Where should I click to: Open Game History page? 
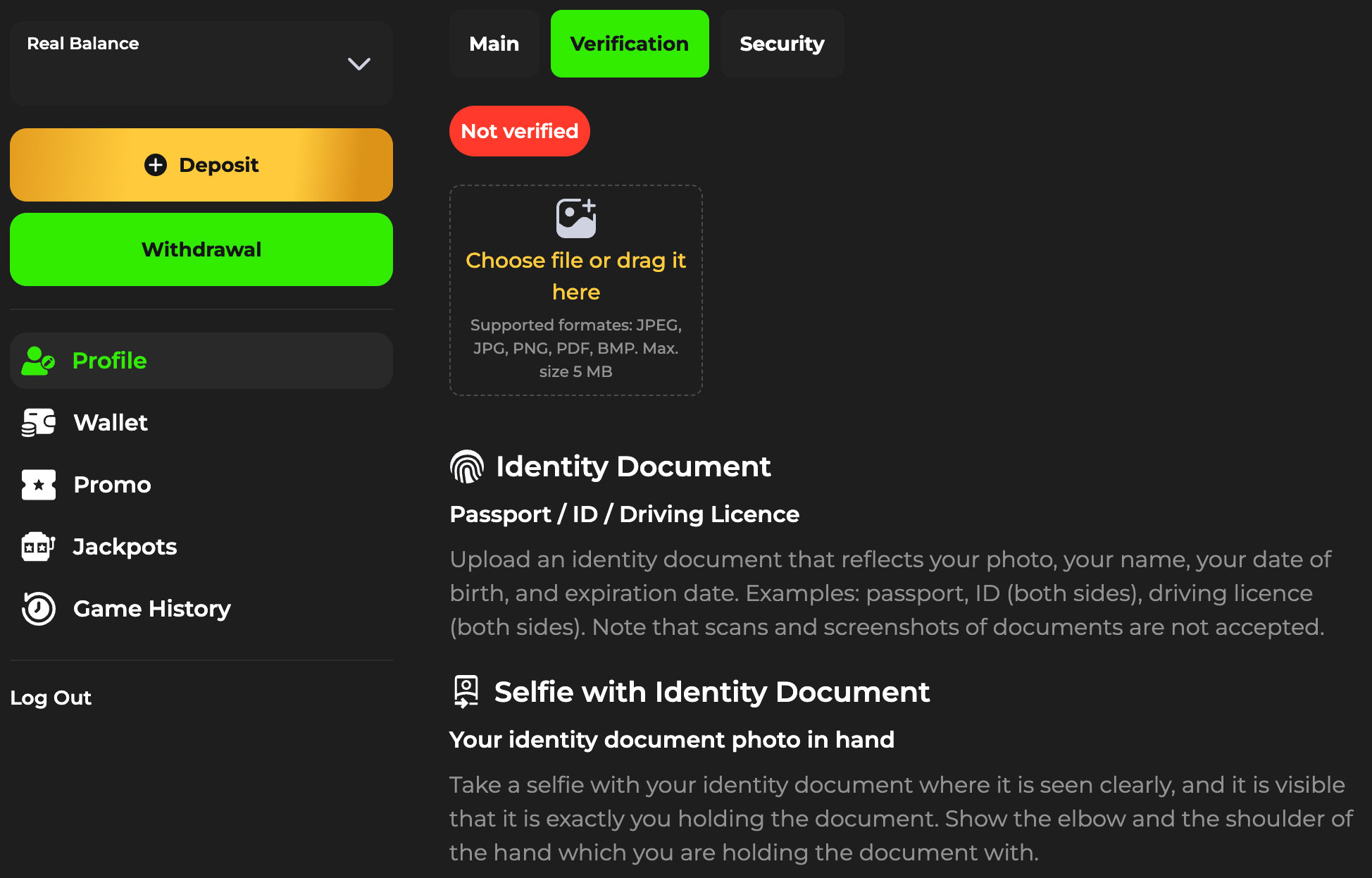point(201,609)
